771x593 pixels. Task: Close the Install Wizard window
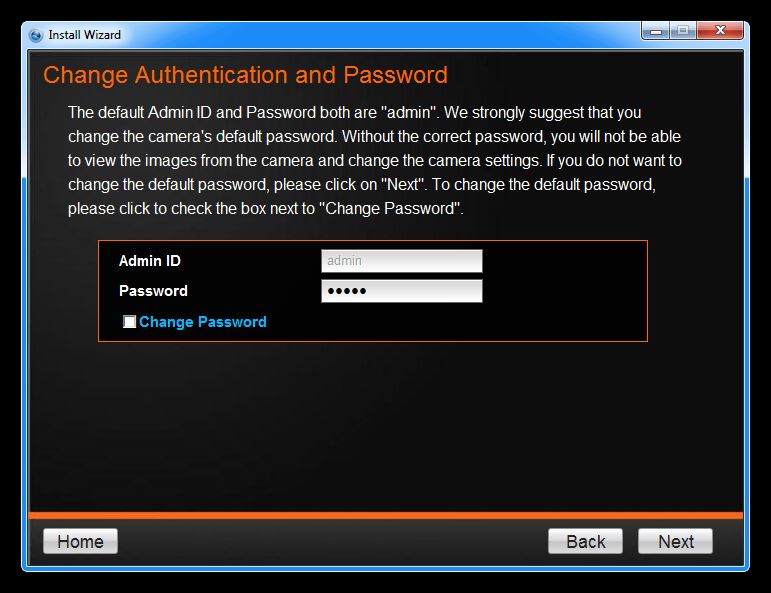720,30
